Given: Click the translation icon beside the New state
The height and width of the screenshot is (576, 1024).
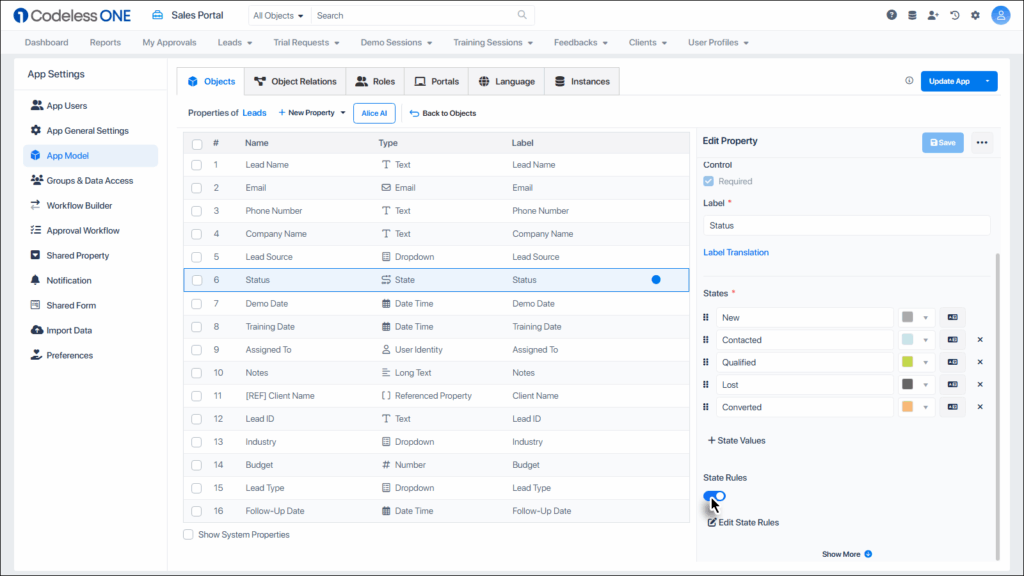Looking at the screenshot, I should tap(952, 317).
